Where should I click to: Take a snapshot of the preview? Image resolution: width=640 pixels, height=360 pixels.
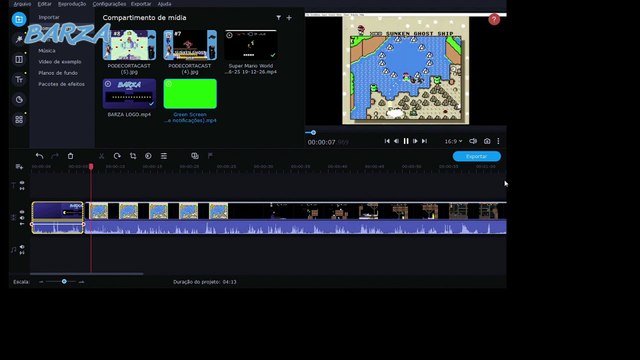(487, 141)
